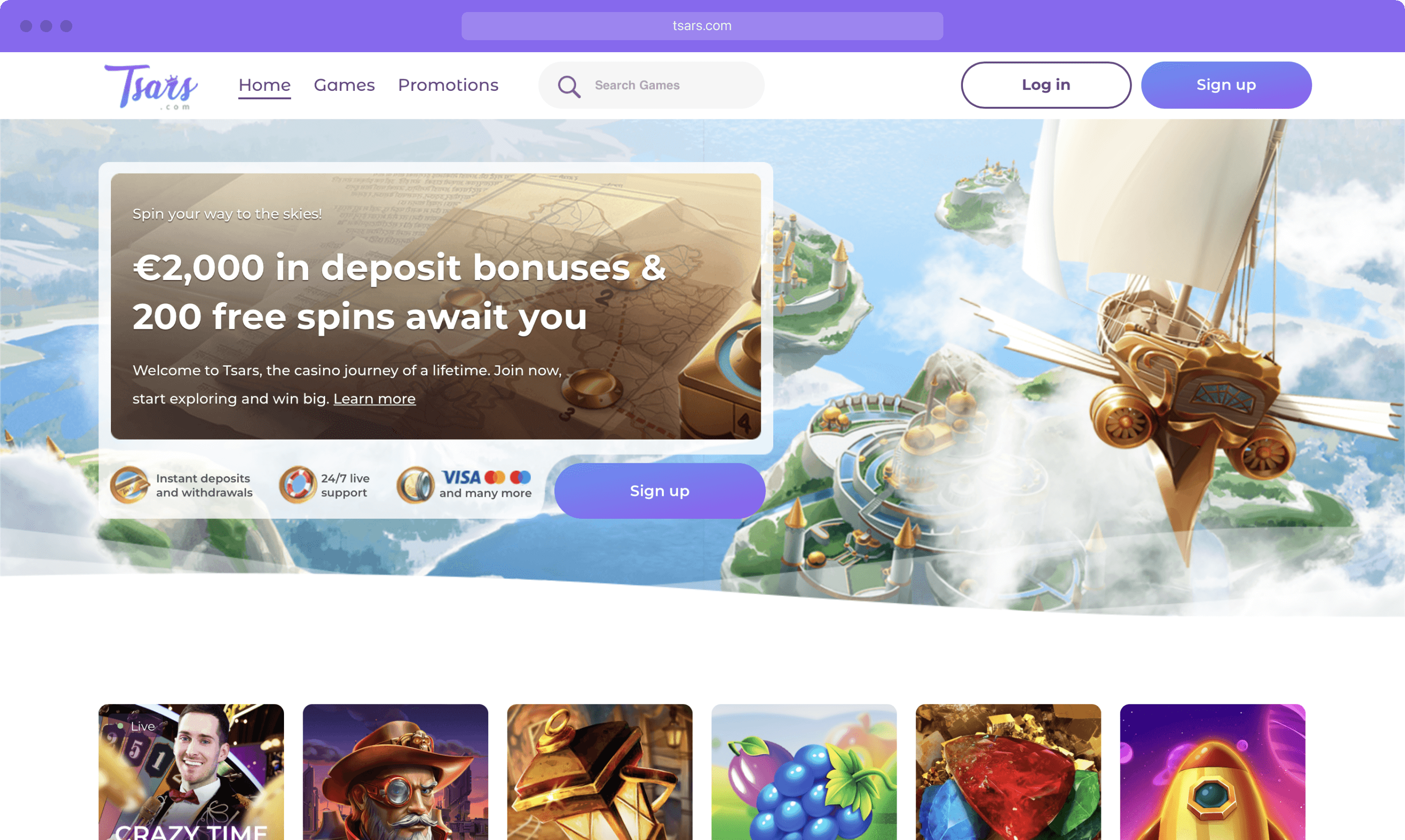
Task: Click the Tsars.com logo
Action: tap(151, 86)
